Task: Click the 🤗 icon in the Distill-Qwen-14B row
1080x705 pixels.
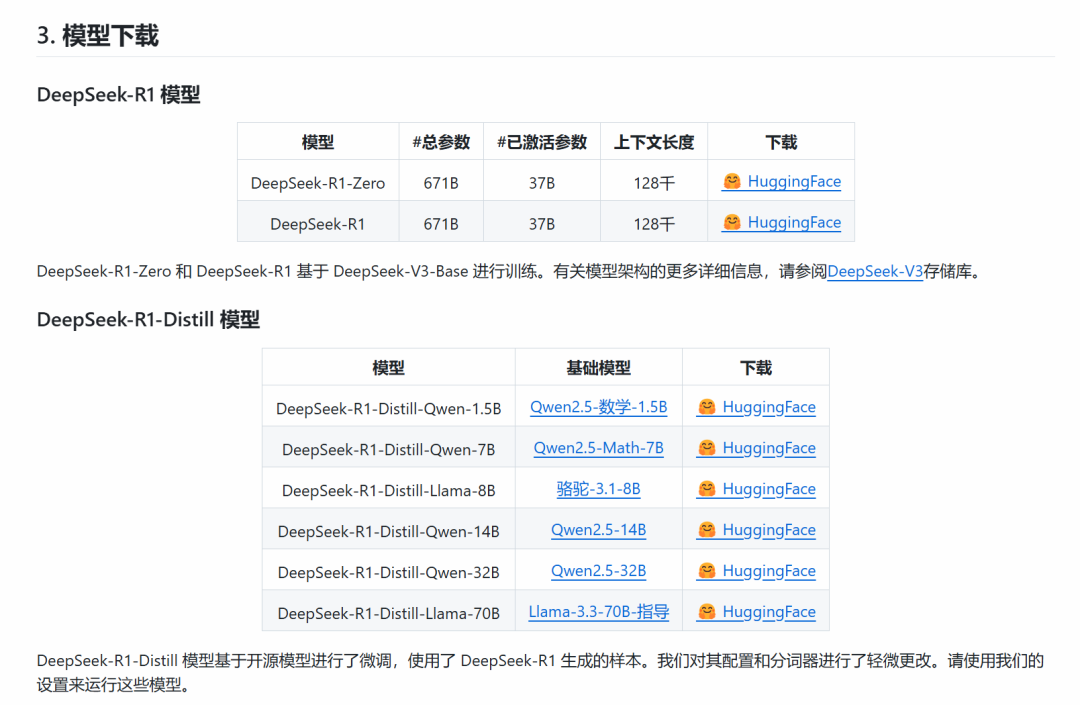Action: click(706, 530)
